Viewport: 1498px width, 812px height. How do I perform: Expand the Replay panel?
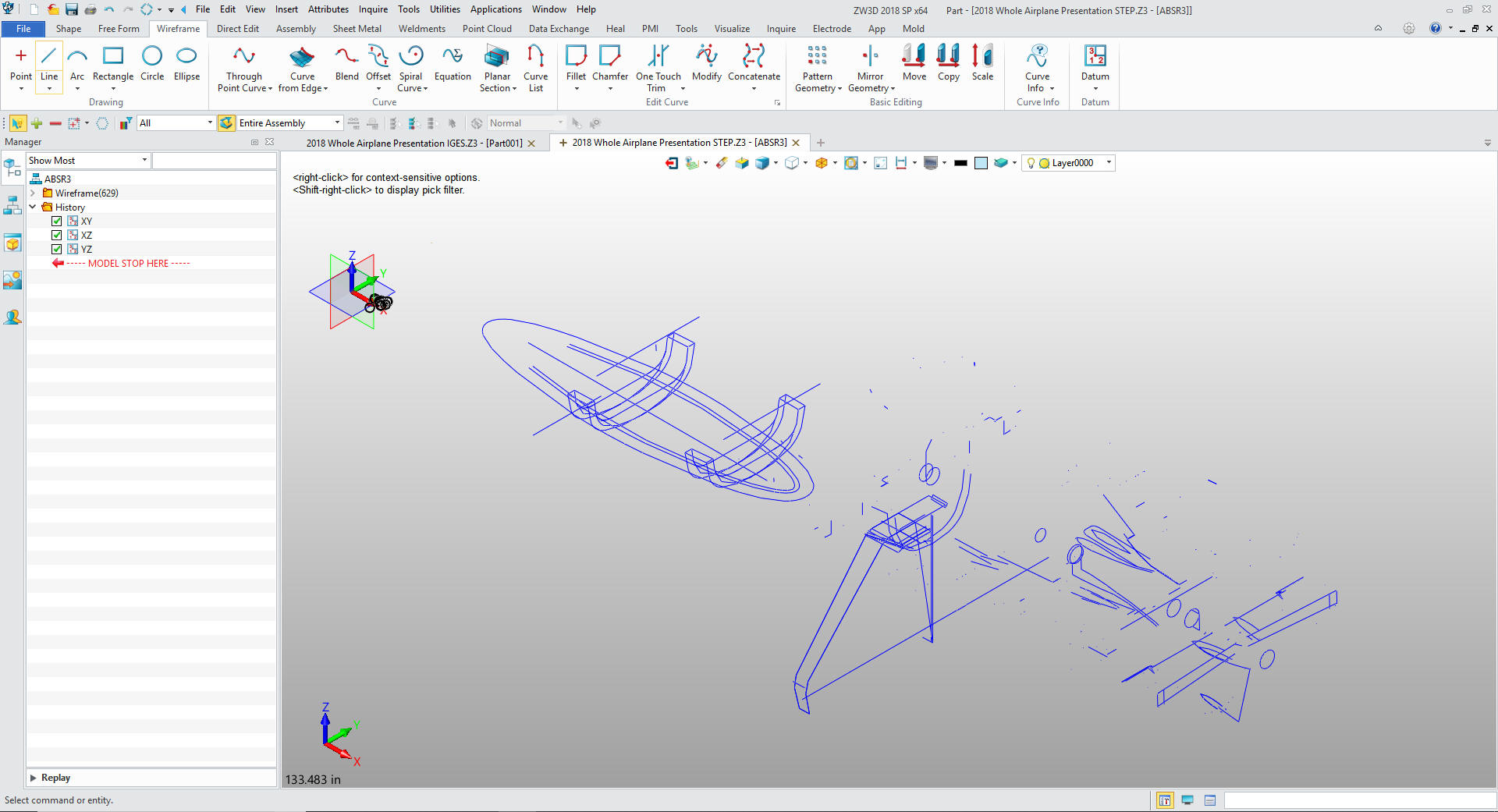34,778
